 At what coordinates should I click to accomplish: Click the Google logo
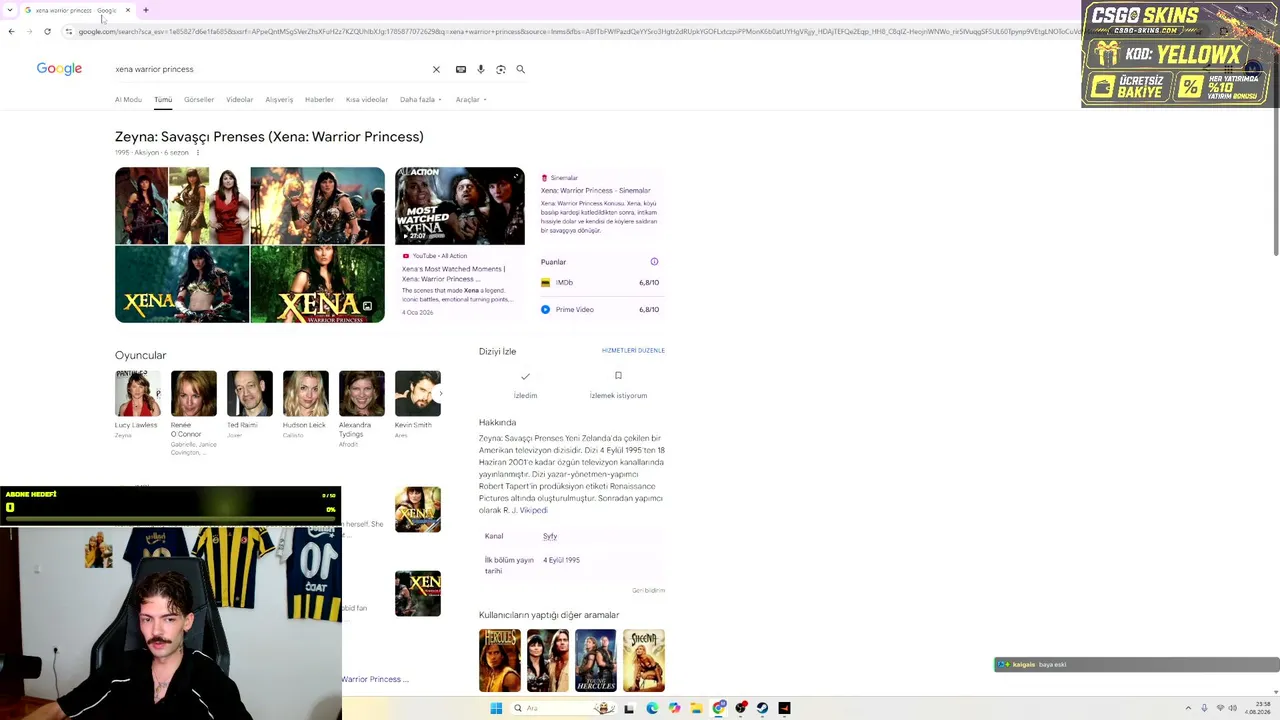coord(59,69)
